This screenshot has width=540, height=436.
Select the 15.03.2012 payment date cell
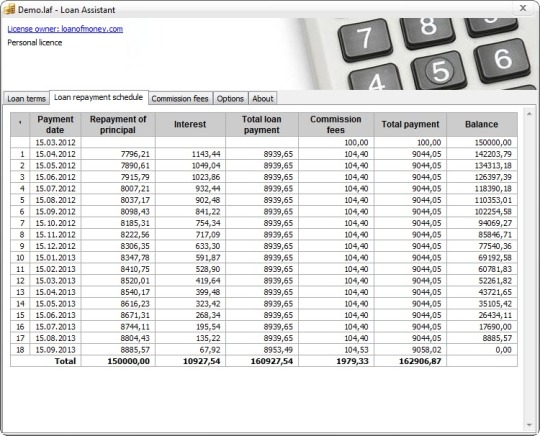click(55, 143)
